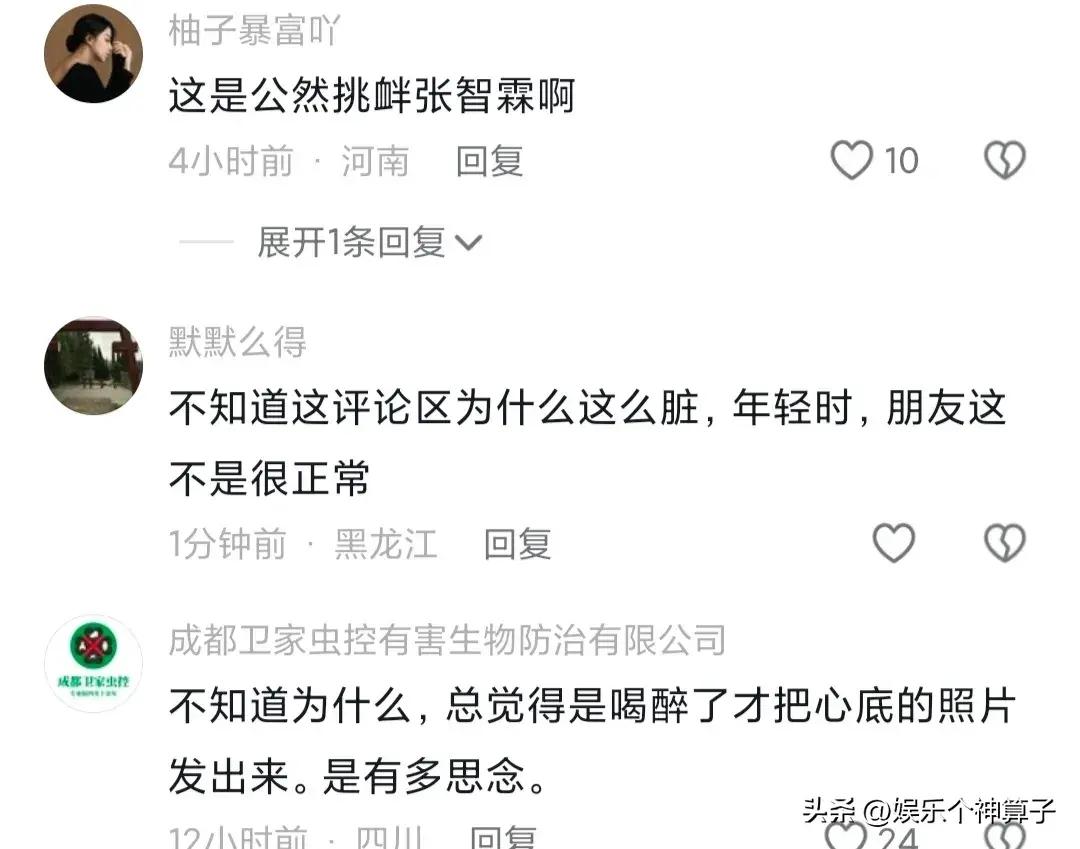The height and width of the screenshot is (849, 1080).
Task: Open username 默默么得
Action: pyautogui.click(x=238, y=342)
